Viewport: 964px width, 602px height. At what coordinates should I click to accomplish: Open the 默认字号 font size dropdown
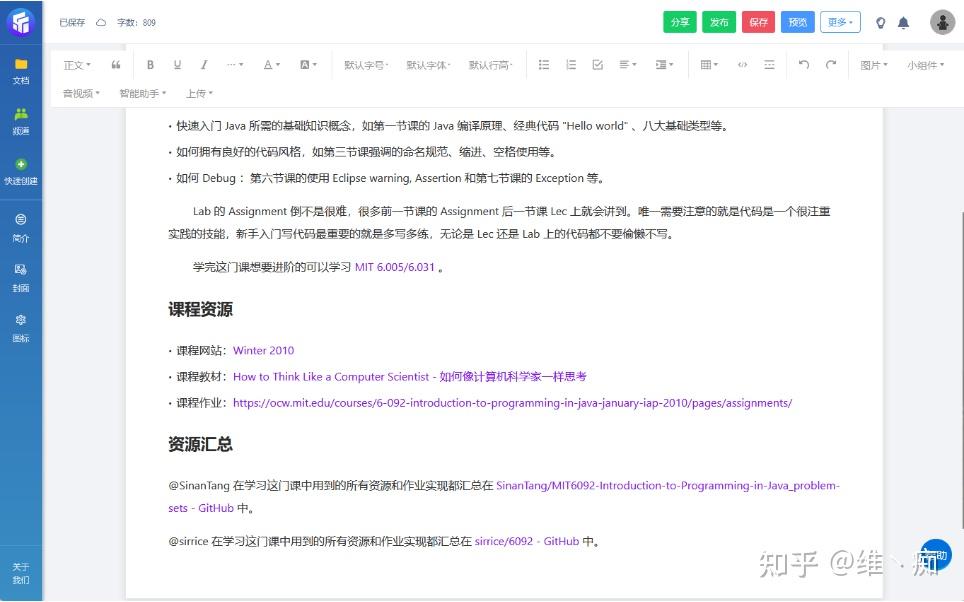(x=366, y=65)
